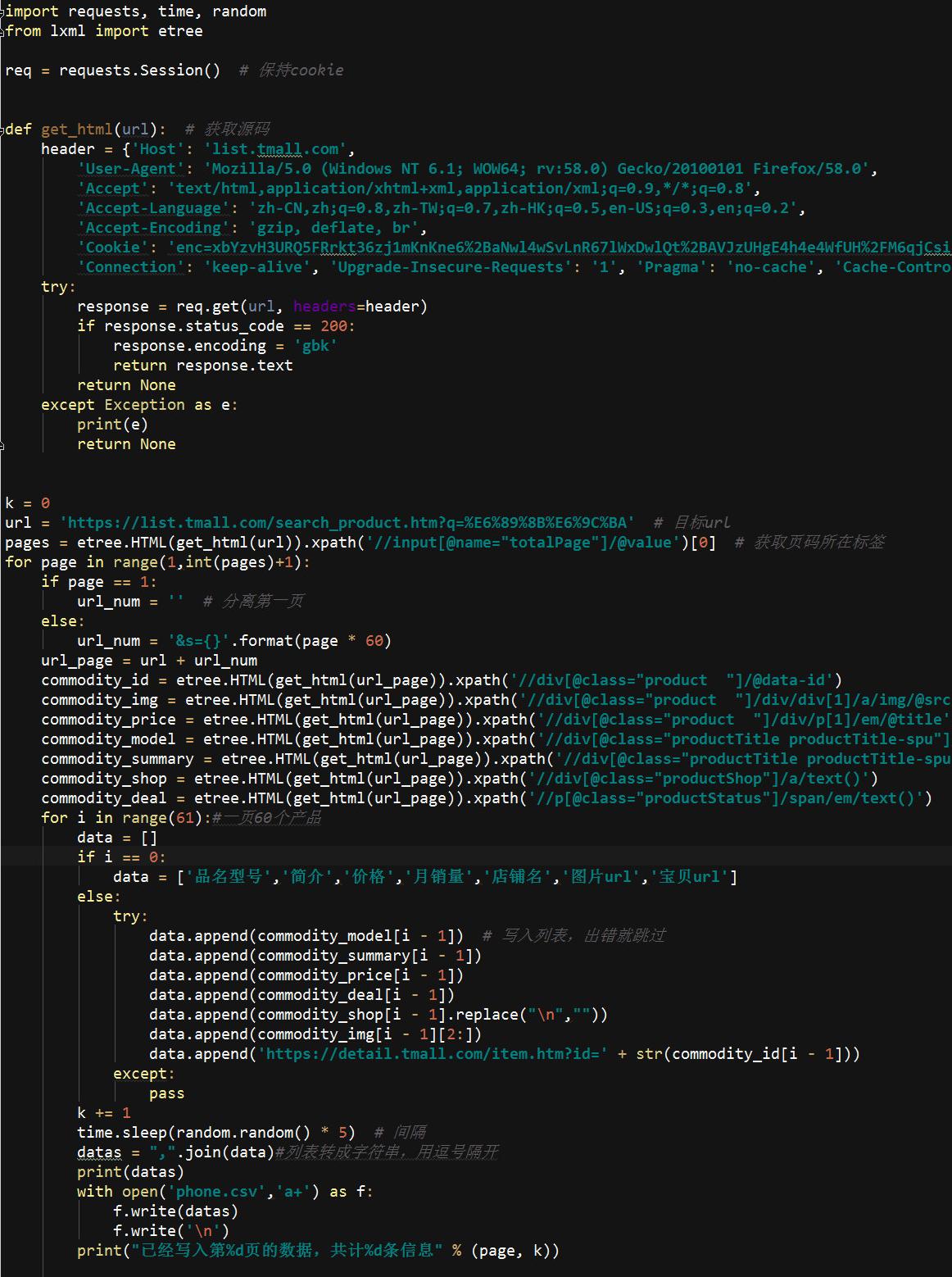Click the comment '# 写入列表，出错就跳过'
Viewport: 952px width, 1277px height.
click(x=573, y=936)
